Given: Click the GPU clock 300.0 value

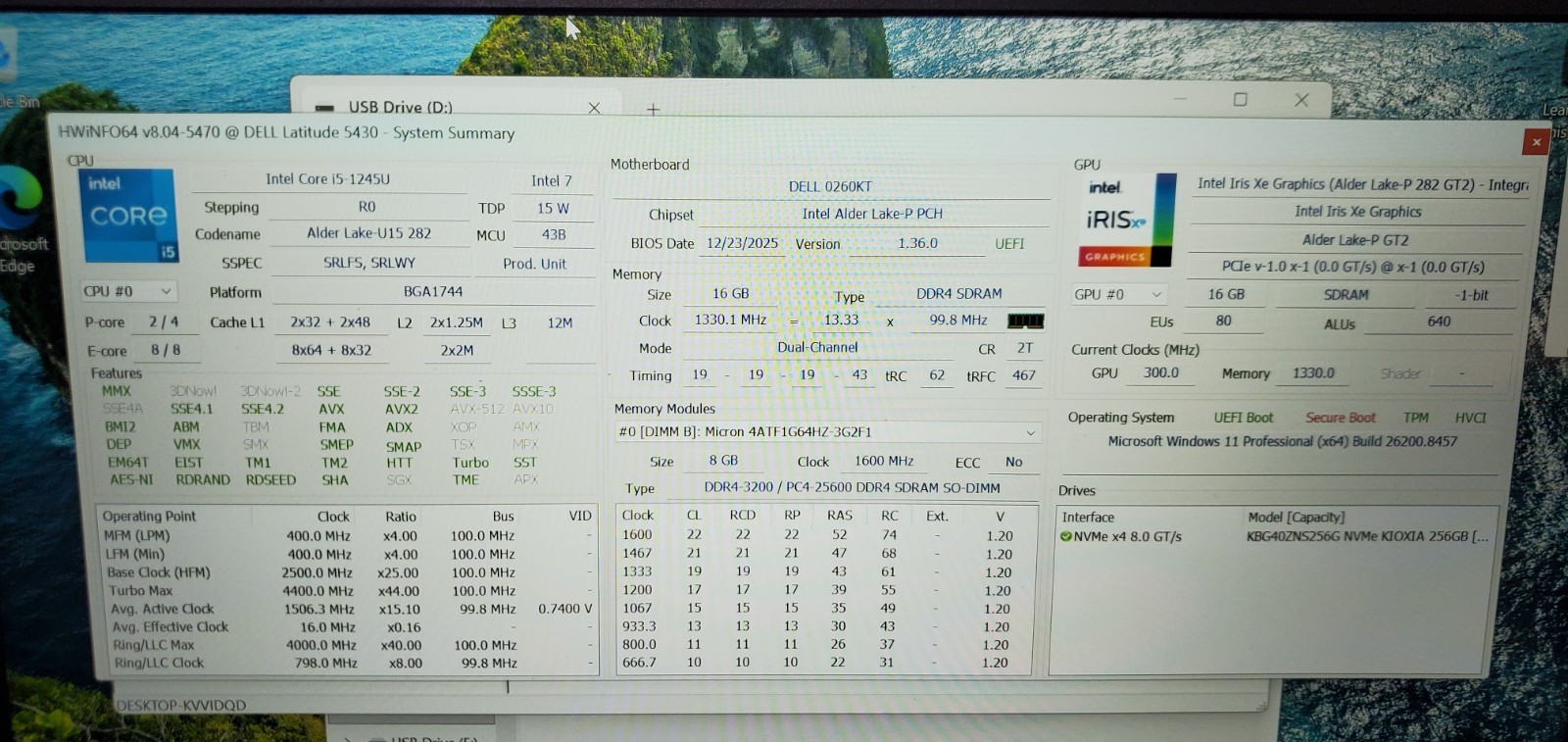Looking at the screenshot, I should point(1161,373).
